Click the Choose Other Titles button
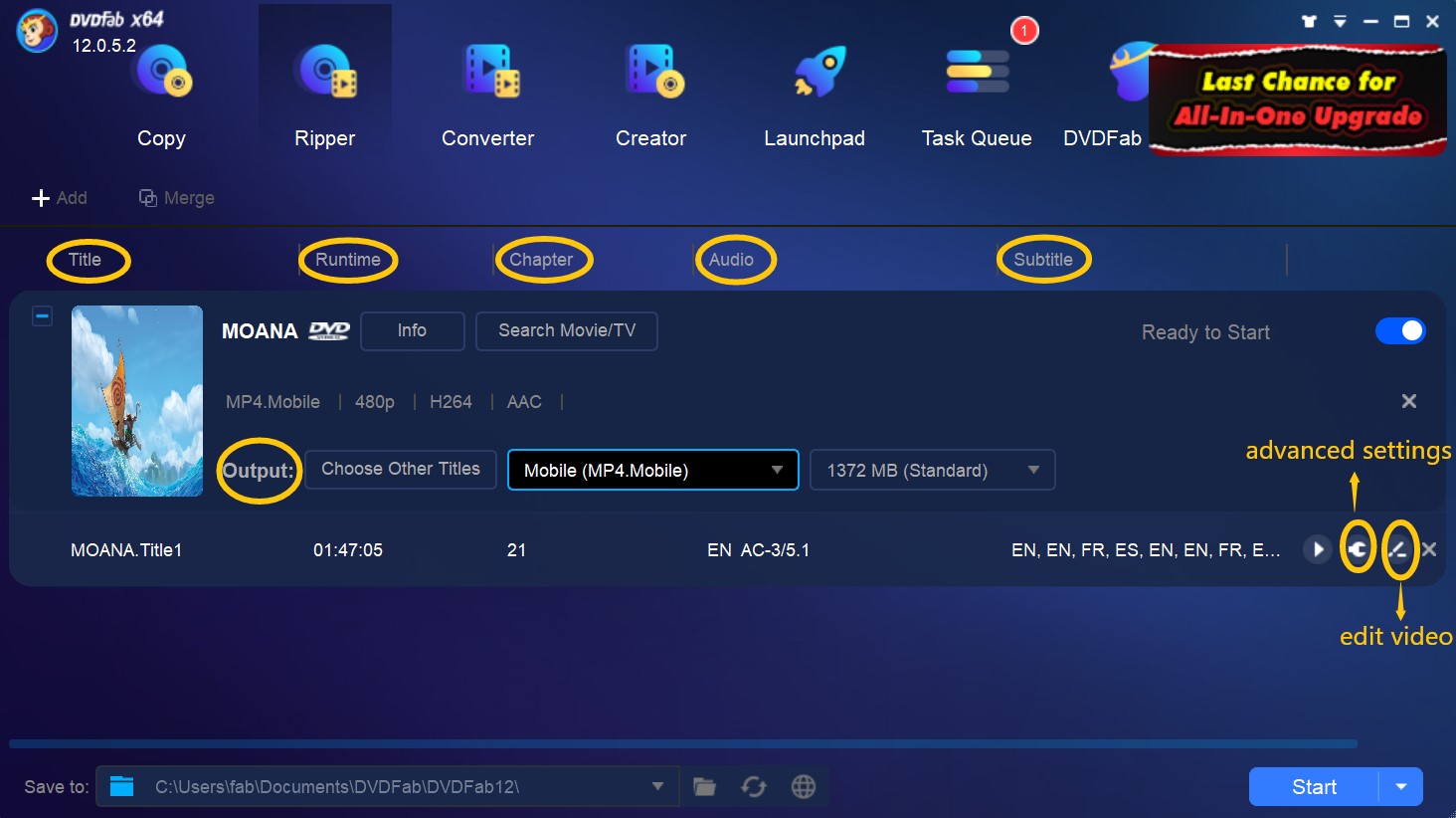The width and height of the screenshot is (1456, 818). coord(401,470)
